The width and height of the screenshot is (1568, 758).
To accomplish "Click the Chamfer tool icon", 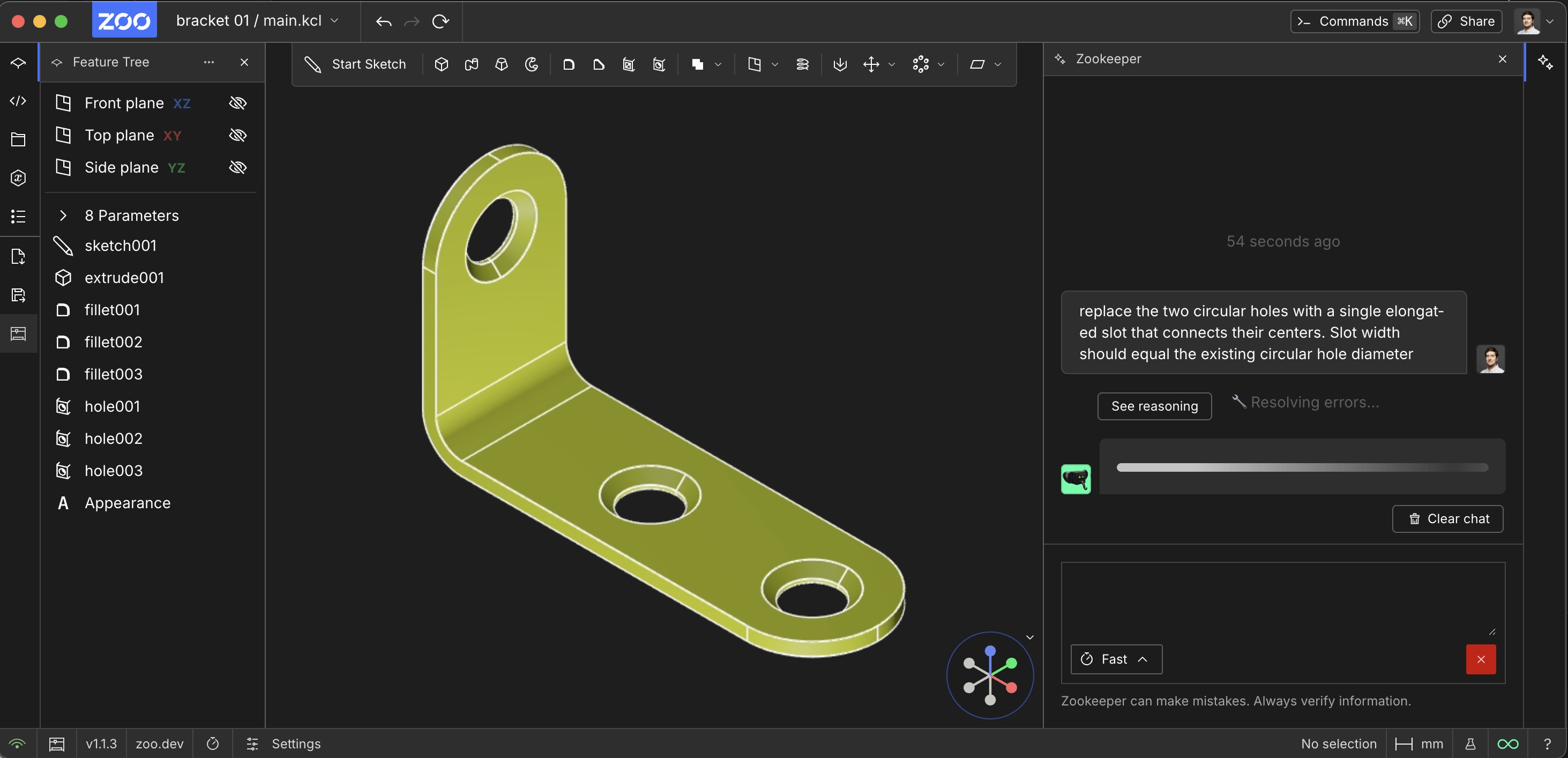I will click(x=599, y=64).
